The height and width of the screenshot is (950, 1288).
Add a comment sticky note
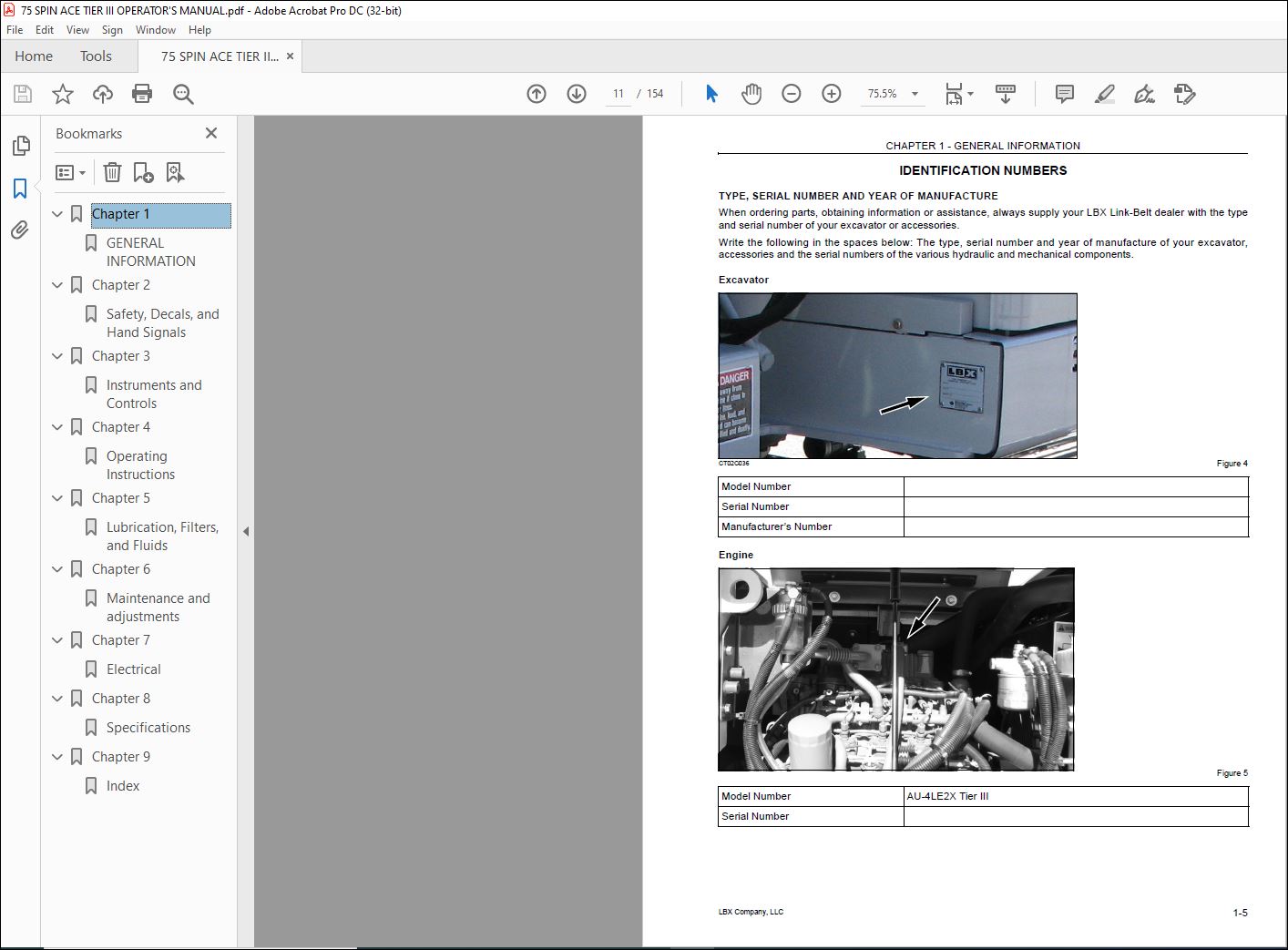(x=1064, y=94)
